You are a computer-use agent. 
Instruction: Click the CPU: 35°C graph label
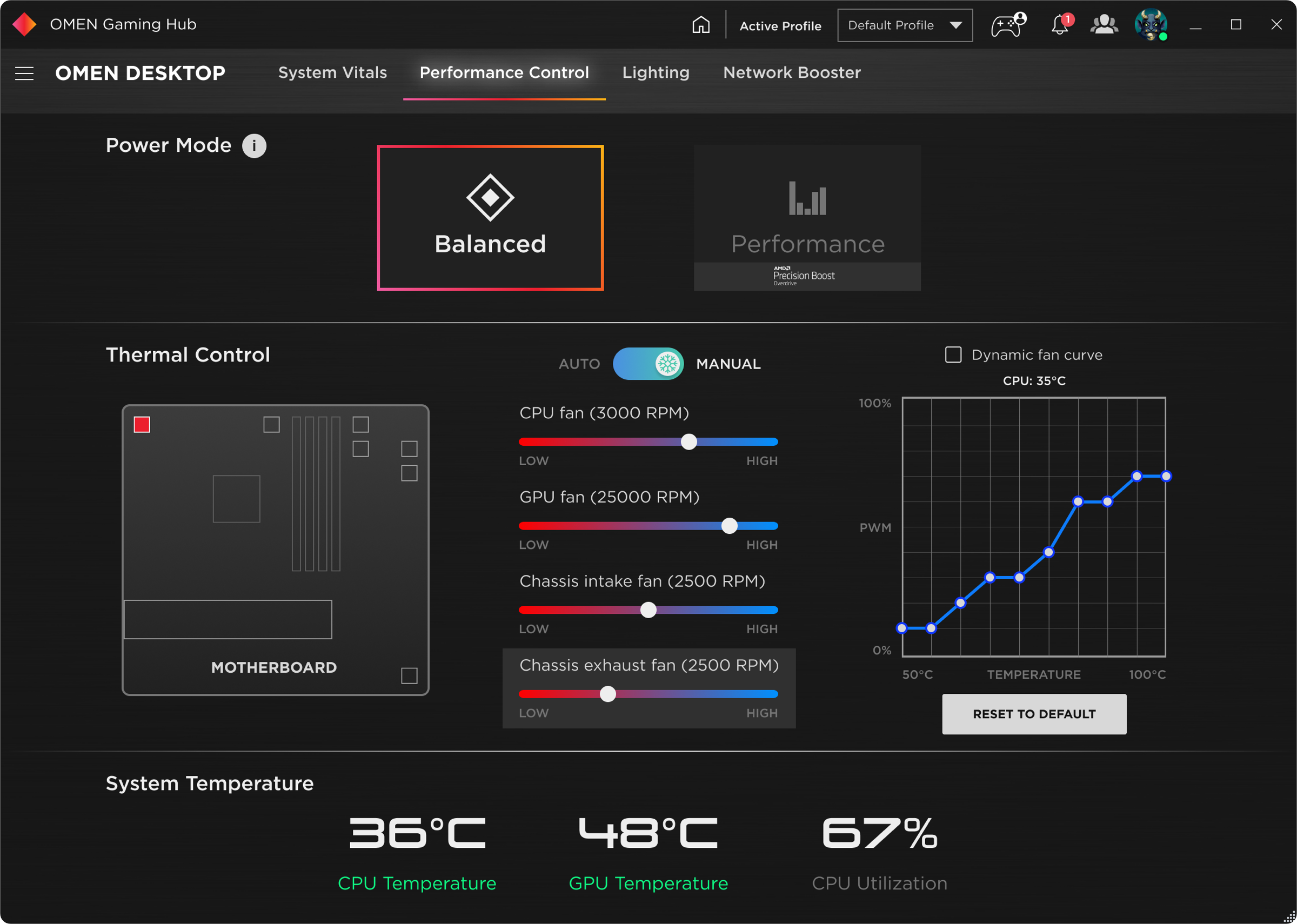click(1035, 381)
